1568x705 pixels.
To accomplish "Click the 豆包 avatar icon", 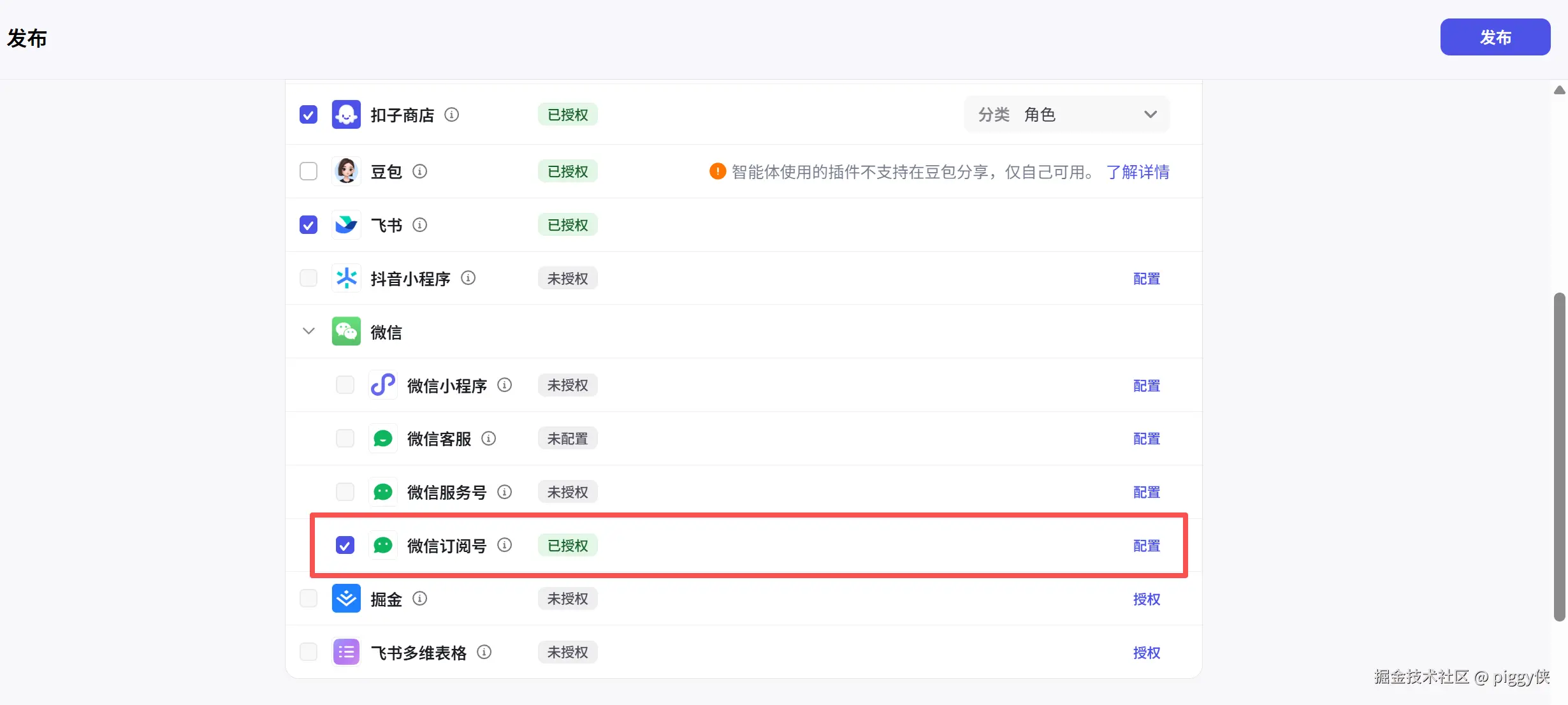I will pos(346,171).
